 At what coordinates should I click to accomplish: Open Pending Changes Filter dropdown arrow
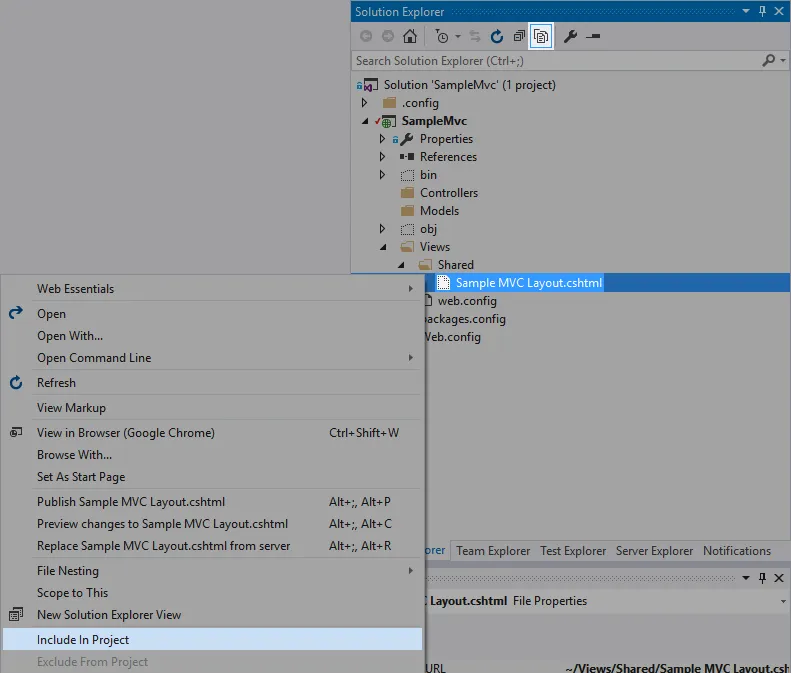(x=458, y=36)
